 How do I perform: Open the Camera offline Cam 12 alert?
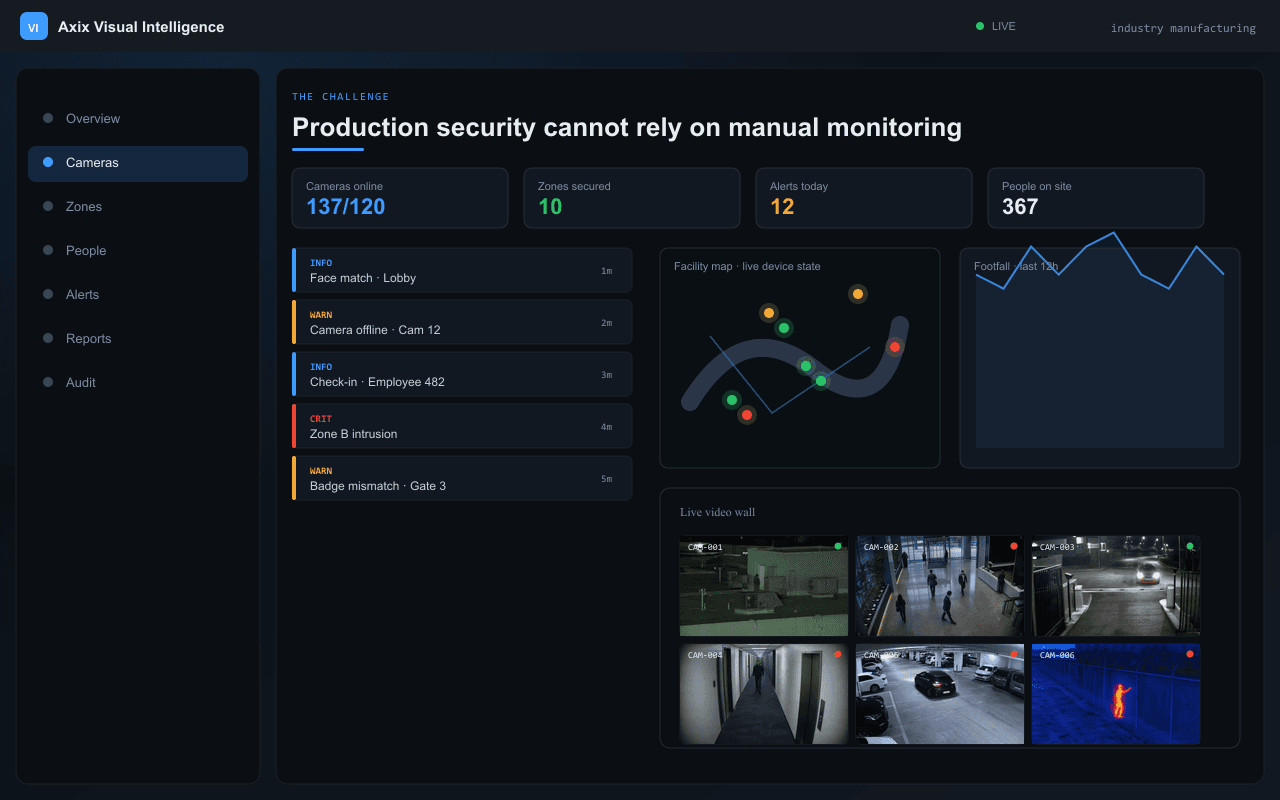click(462, 322)
